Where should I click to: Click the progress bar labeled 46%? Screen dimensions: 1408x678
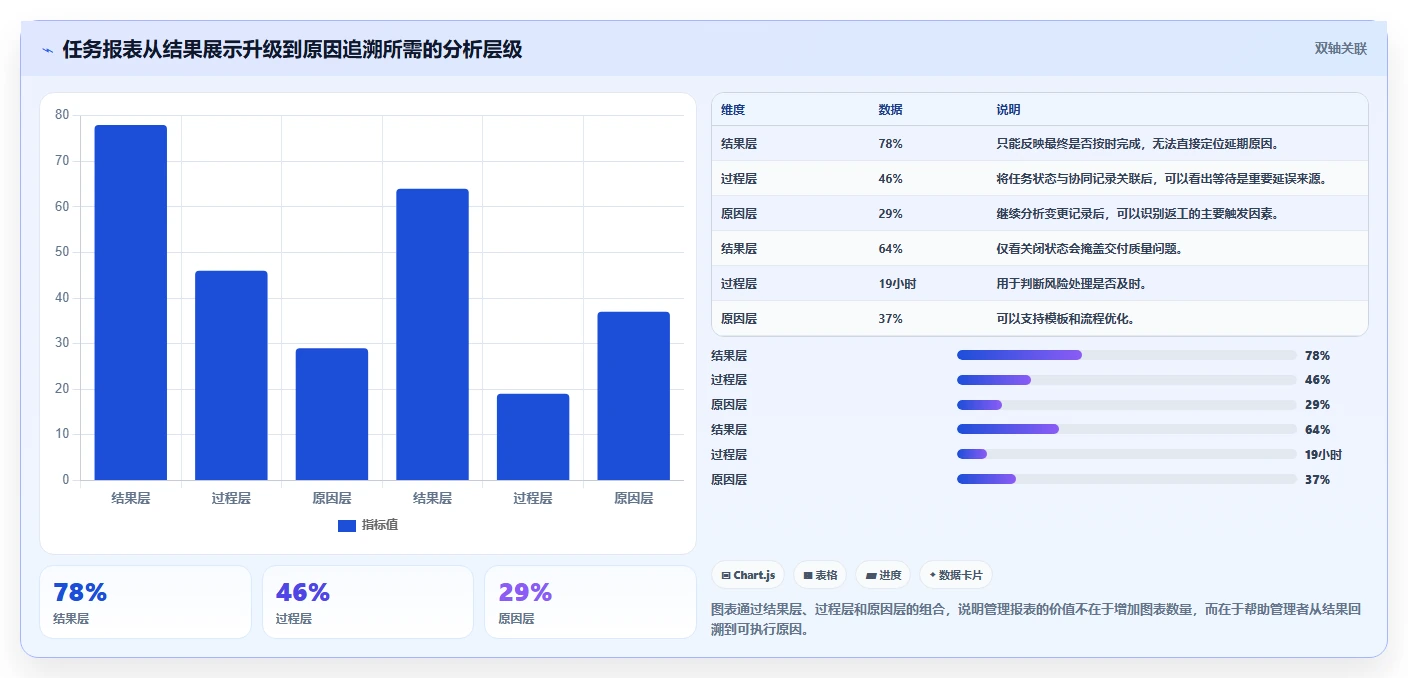[x=1126, y=380]
